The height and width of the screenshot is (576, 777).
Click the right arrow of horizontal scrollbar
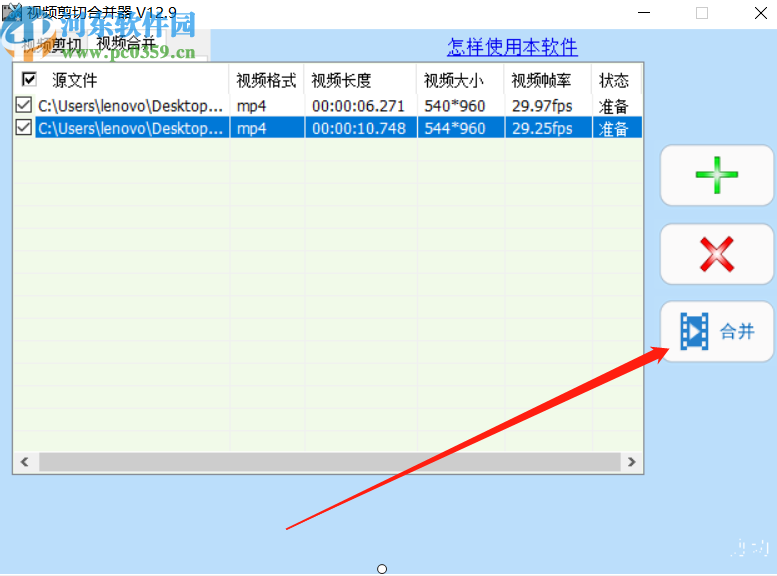pos(631,462)
